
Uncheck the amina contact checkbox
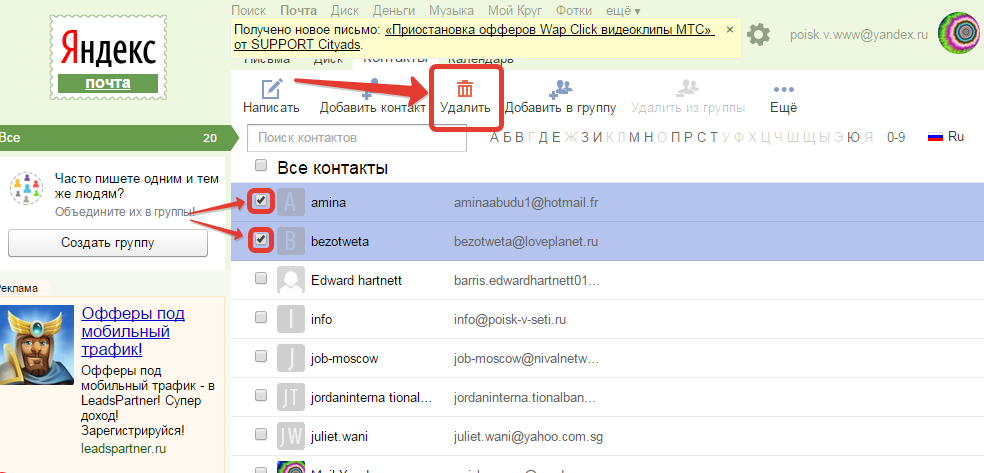262,201
